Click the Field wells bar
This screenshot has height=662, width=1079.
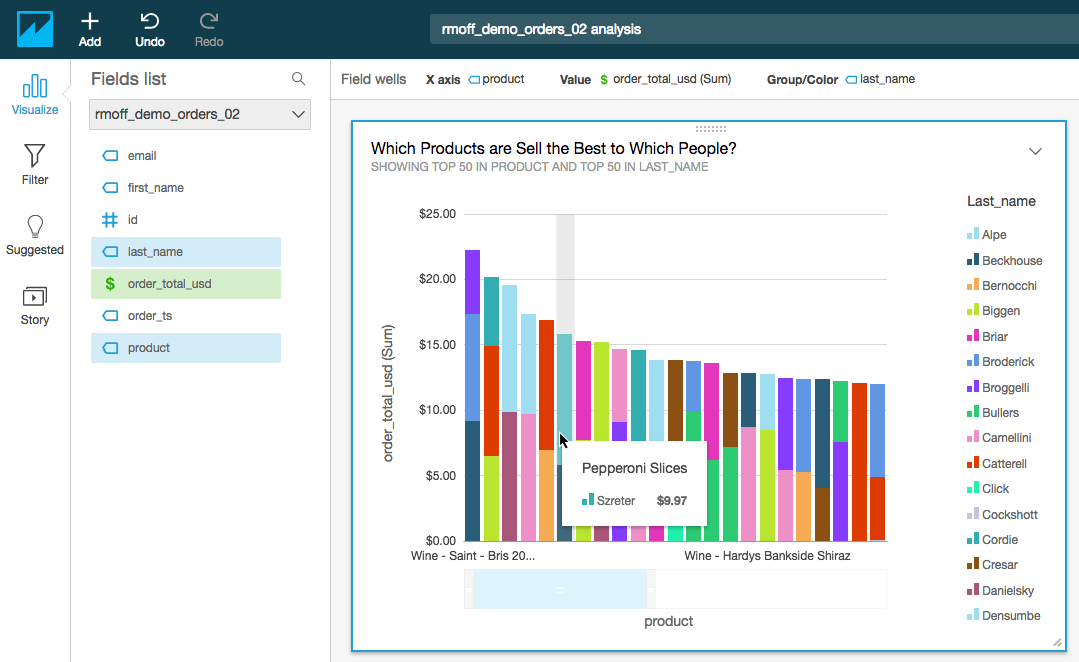[373, 78]
